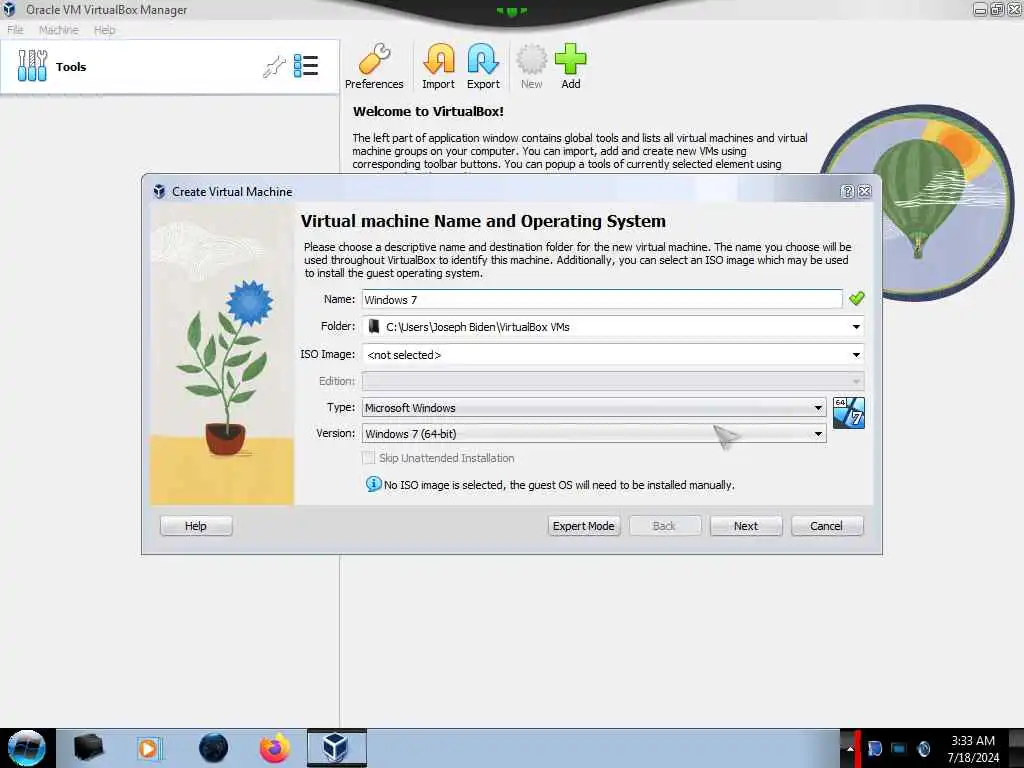Show hidden system tray icons
This screenshot has width=1024, height=768.
coord(850,748)
